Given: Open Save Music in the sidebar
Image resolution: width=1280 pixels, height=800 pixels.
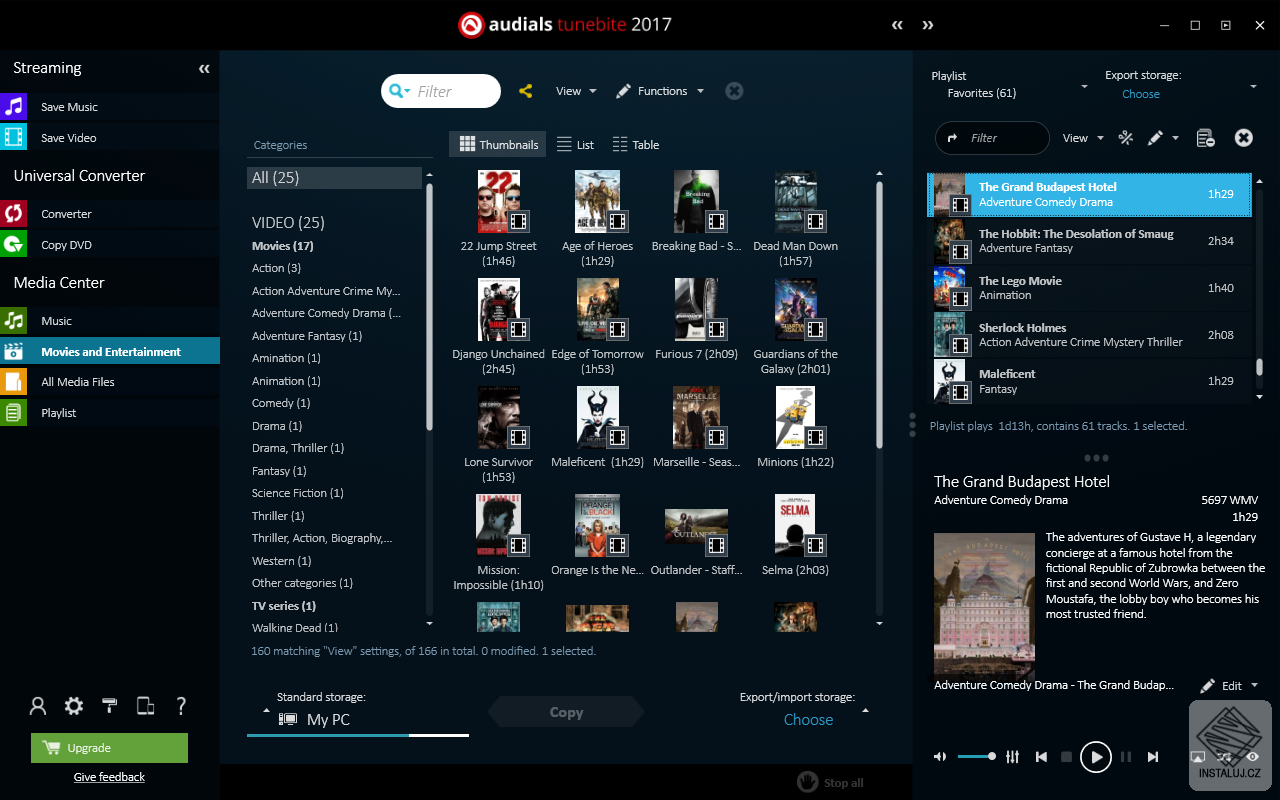Looking at the screenshot, I should pos(110,107).
